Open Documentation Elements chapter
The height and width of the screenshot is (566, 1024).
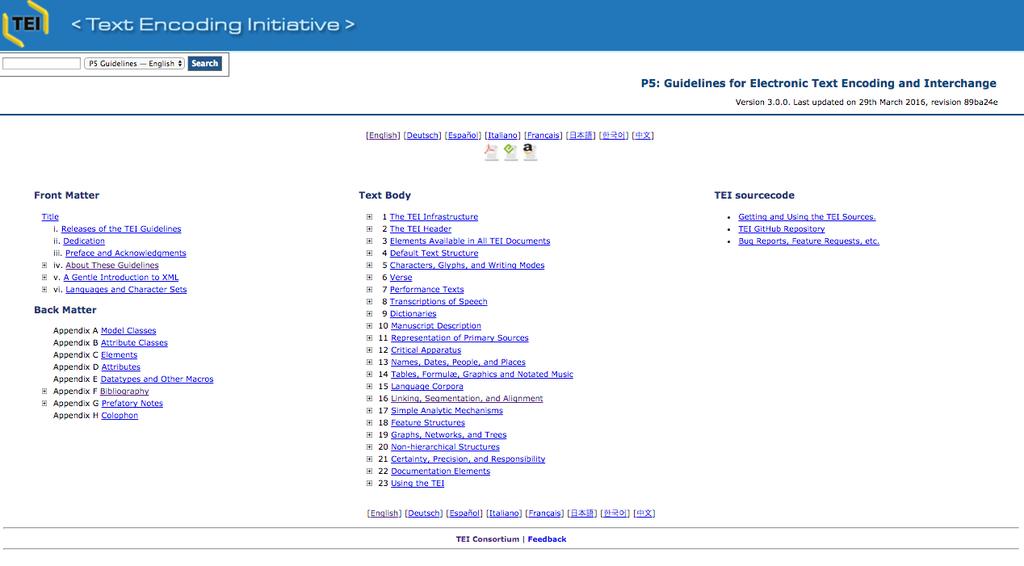point(440,471)
